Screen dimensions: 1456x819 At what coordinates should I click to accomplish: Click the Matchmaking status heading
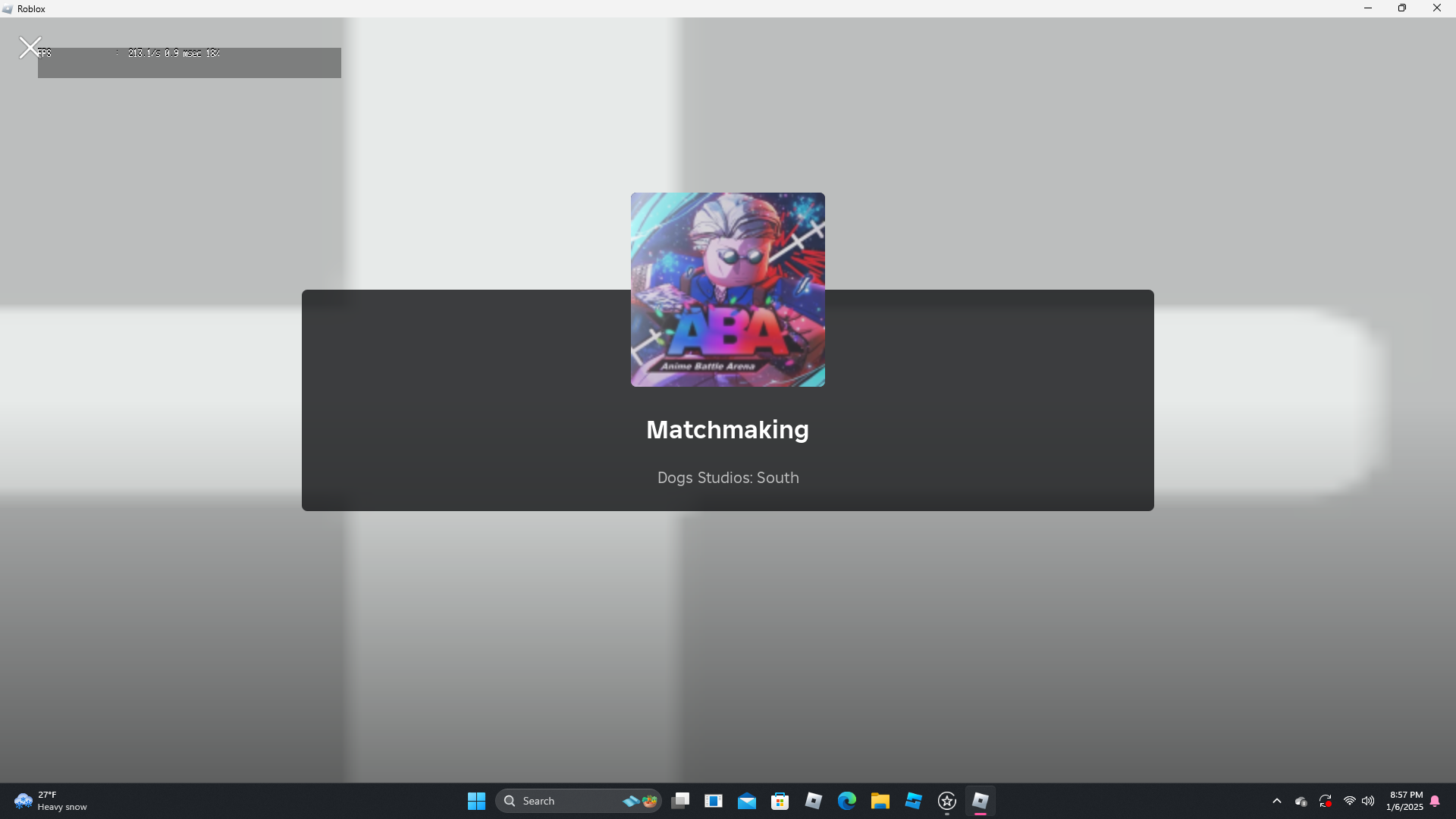pyautogui.click(x=727, y=430)
